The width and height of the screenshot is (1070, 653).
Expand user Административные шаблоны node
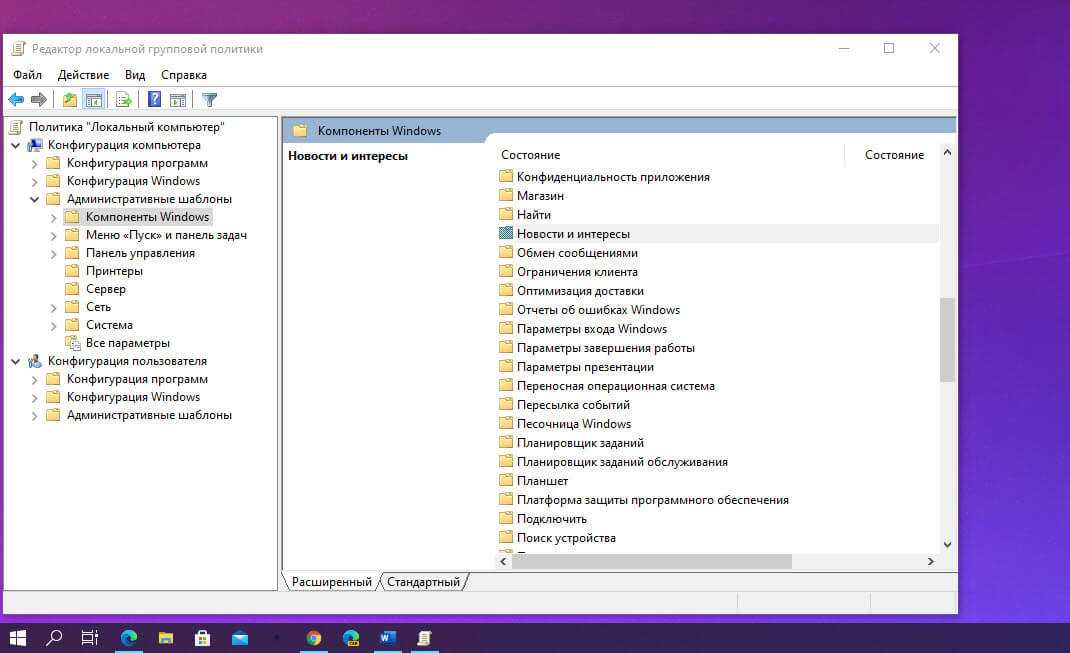(x=34, y=416)
